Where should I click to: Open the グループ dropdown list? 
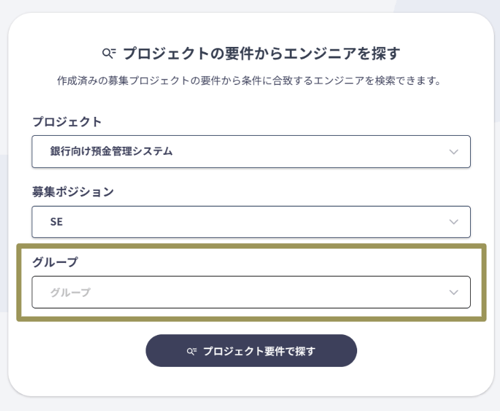251,292
